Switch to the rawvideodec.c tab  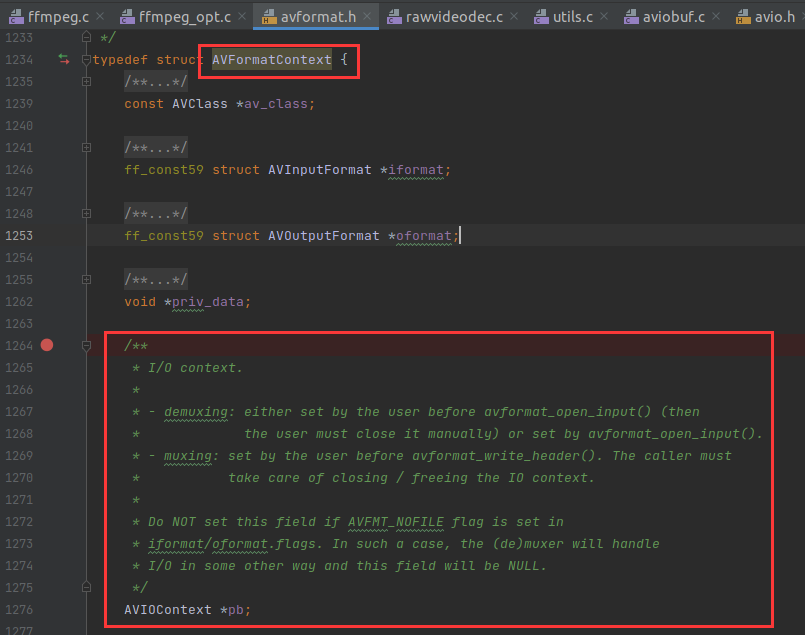[453, 17]
